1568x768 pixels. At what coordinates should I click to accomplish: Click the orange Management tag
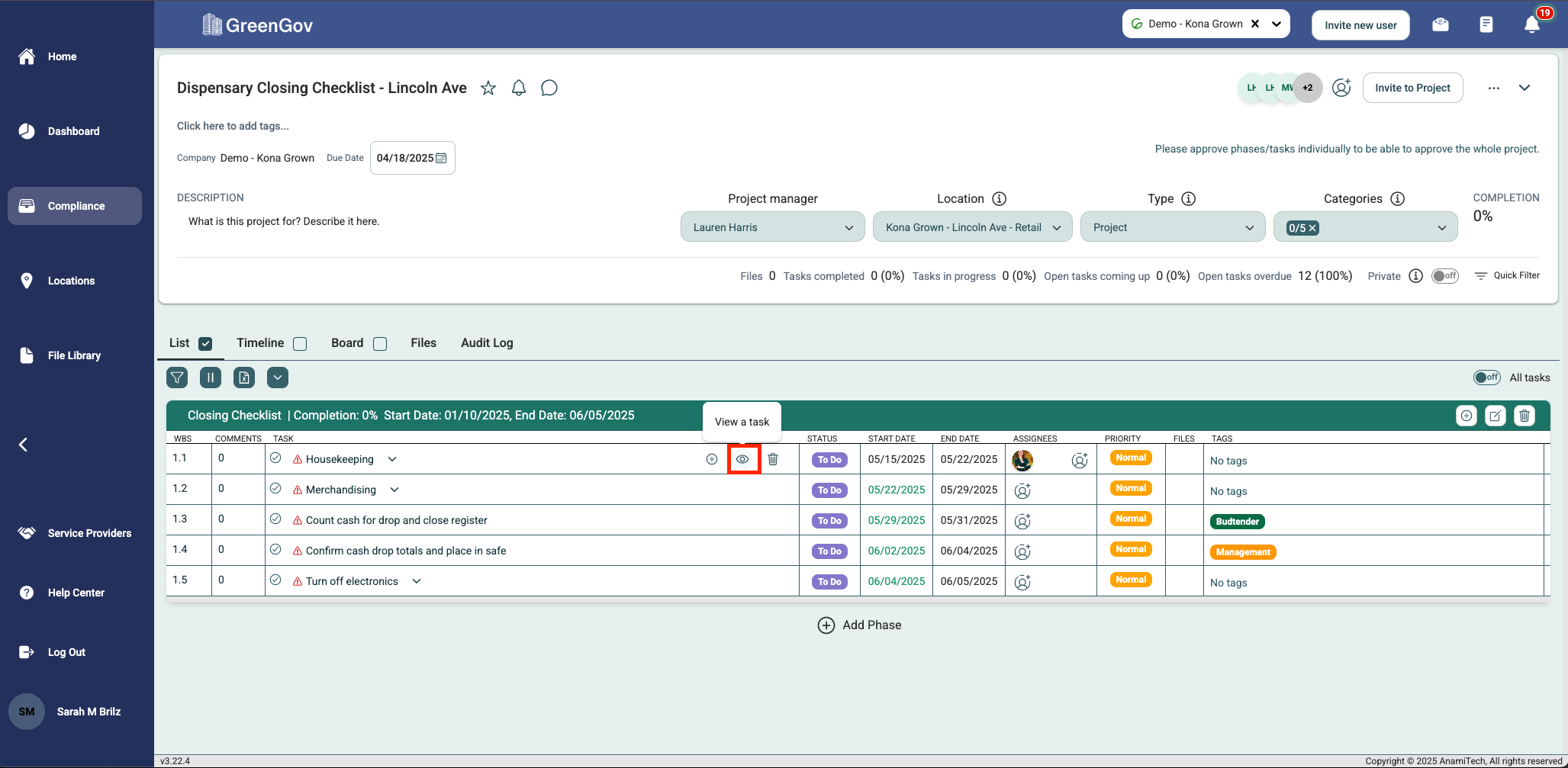pos(1243,552)
